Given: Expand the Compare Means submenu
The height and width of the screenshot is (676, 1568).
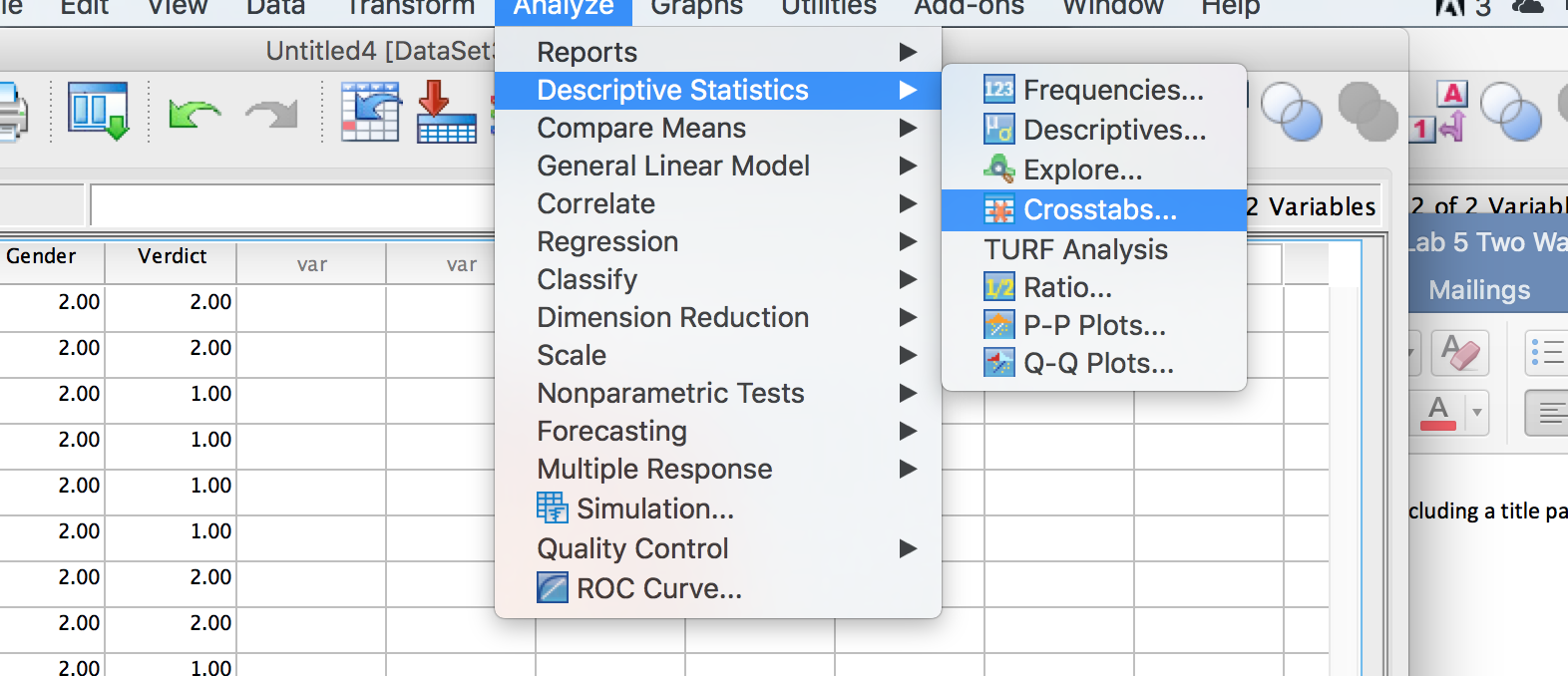Looking at the screenshot, I should (x=908, y=128).
